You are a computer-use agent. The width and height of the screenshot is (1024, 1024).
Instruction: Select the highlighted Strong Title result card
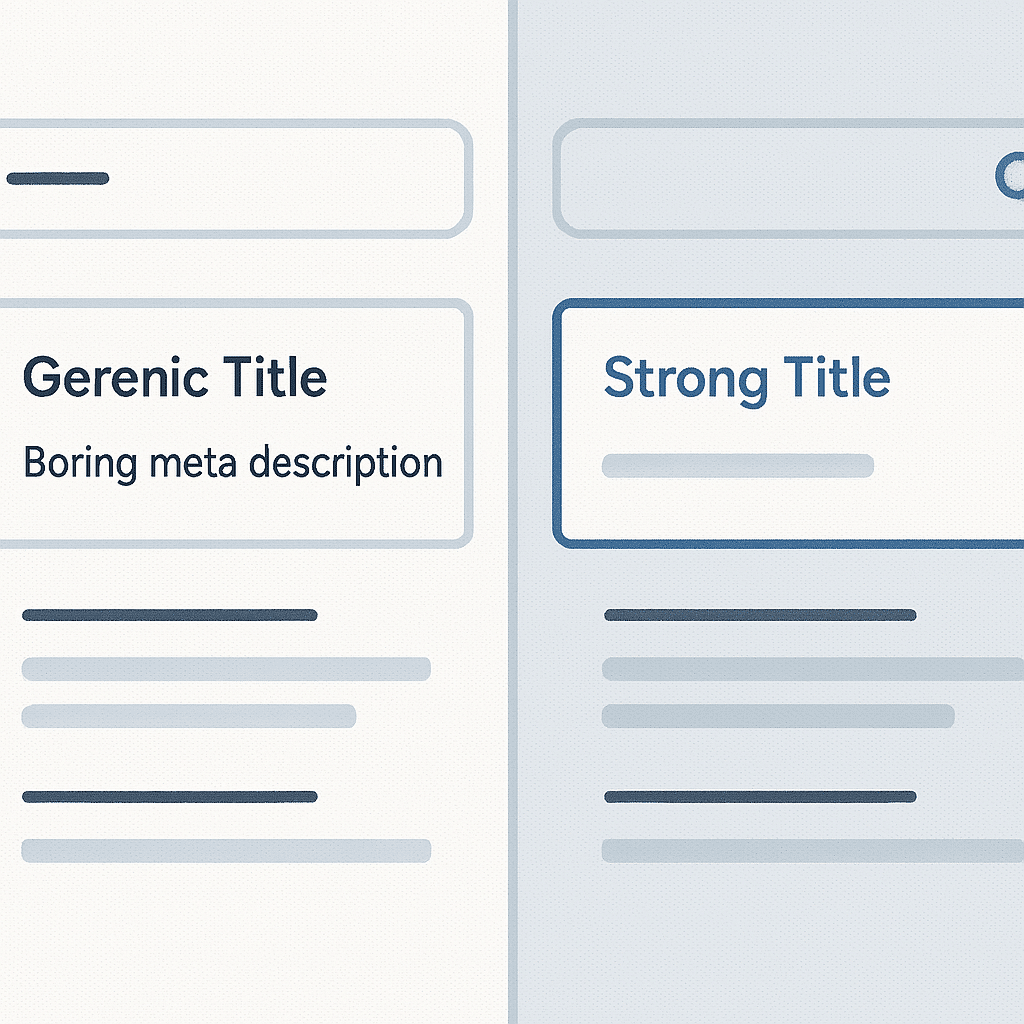(788, 423)
